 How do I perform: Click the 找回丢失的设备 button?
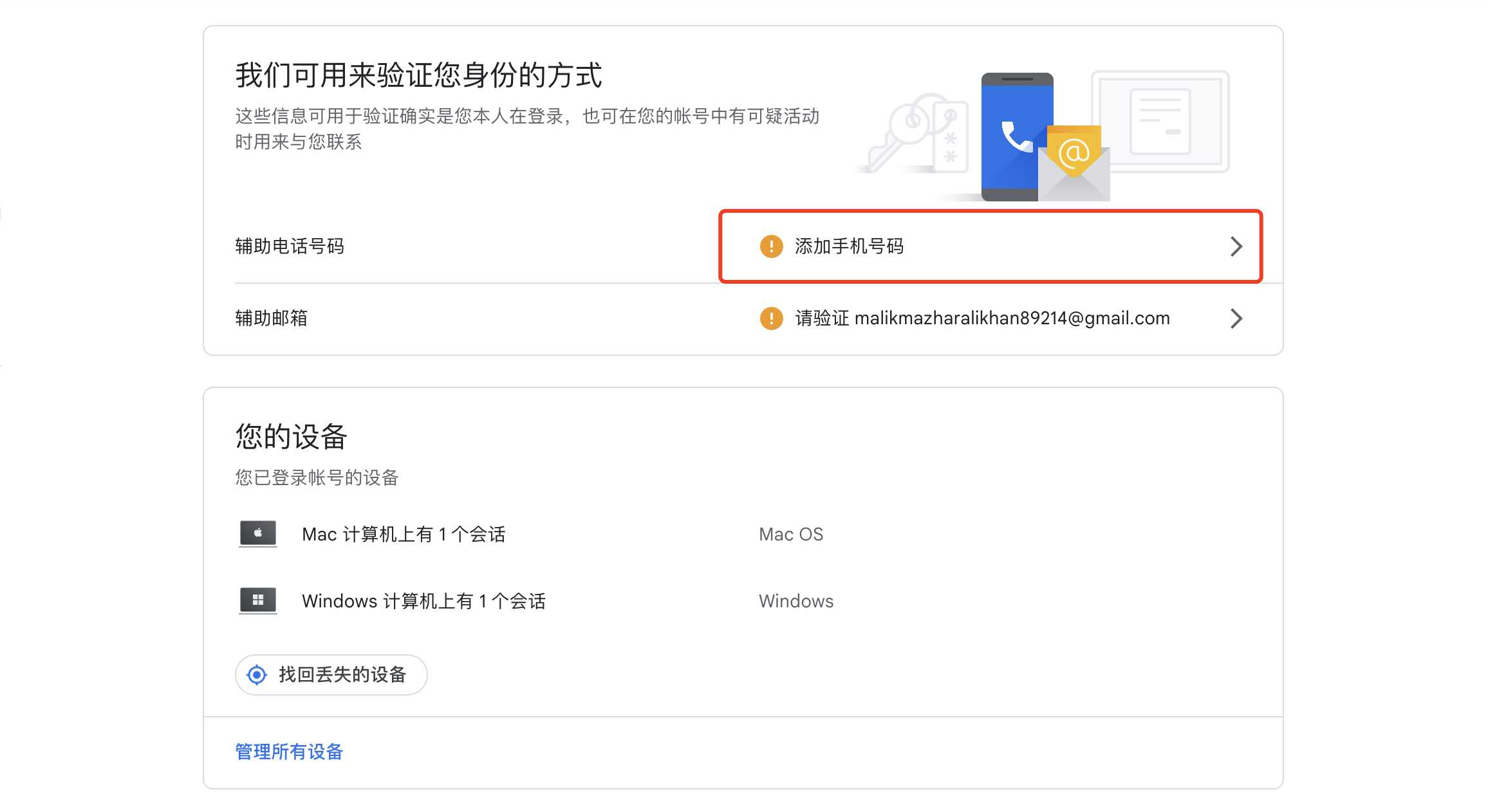[331, 674]
